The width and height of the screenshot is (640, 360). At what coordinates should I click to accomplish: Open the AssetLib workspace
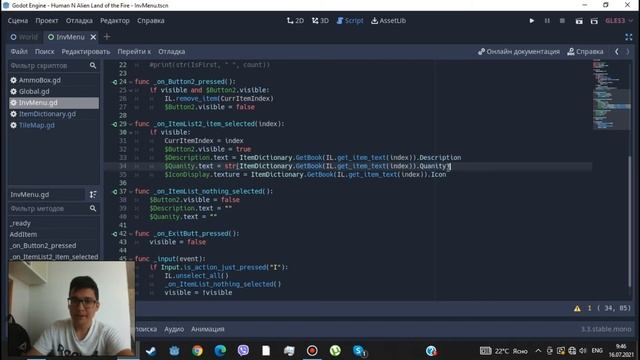(389, 20)
